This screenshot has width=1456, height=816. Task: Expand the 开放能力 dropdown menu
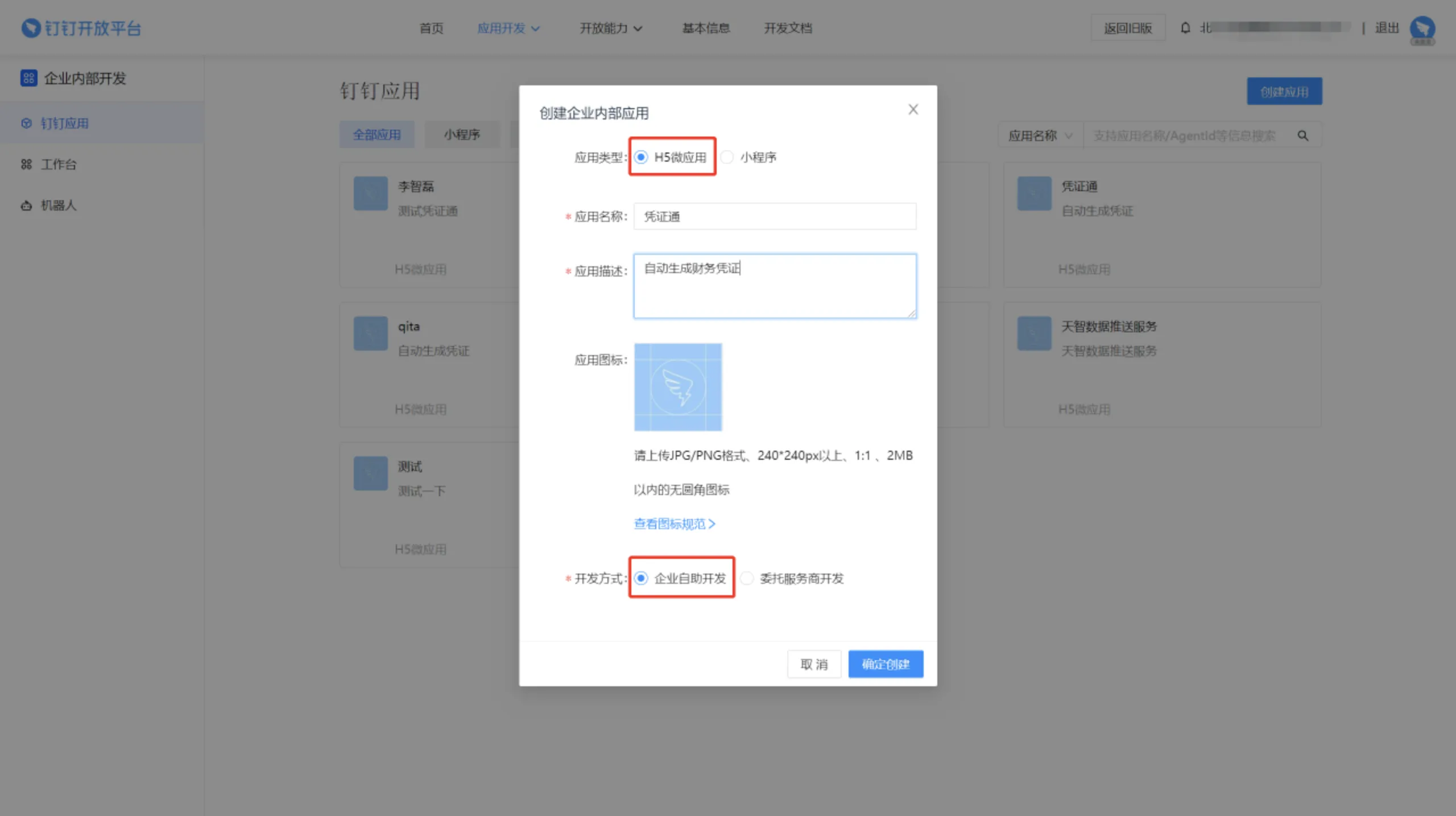coord(610,28)
